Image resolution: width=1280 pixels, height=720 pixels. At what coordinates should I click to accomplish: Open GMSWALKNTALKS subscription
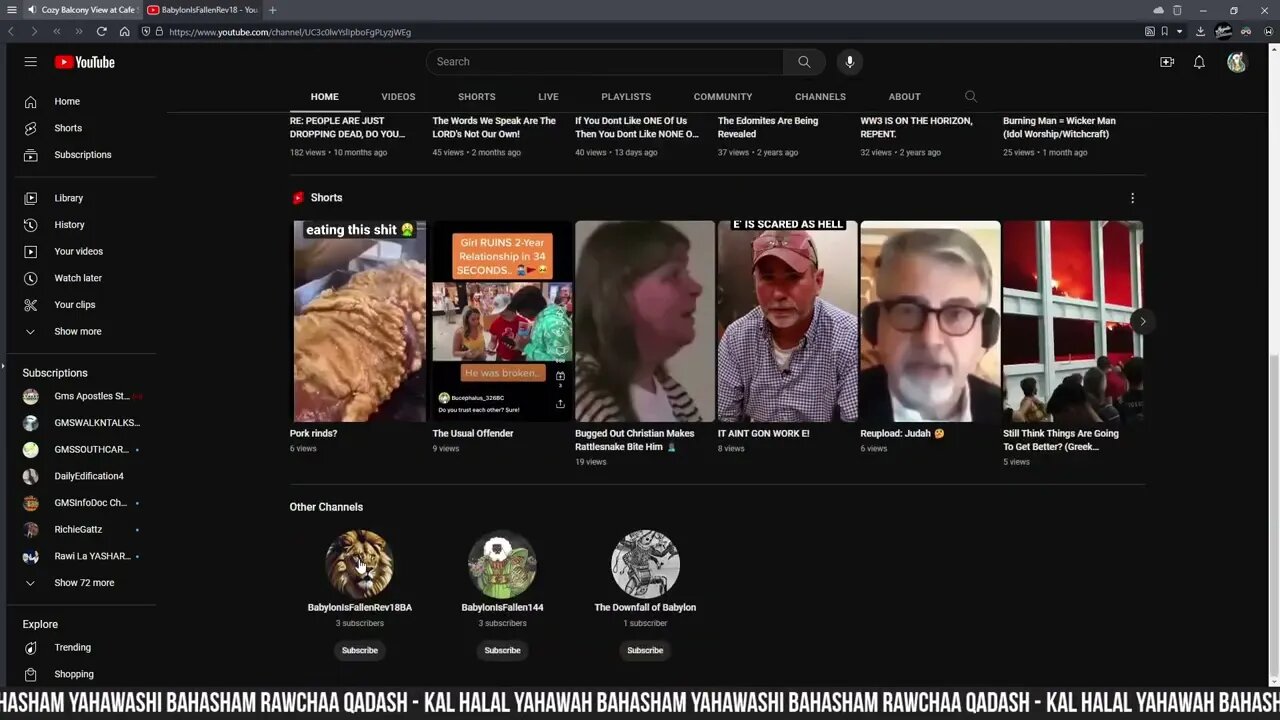click(x=81, y=423)
